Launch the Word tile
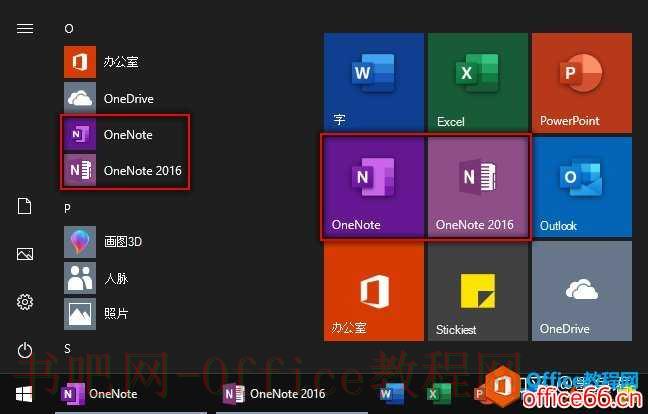Viewport: 648px width, 414px height. coord(374,83)
